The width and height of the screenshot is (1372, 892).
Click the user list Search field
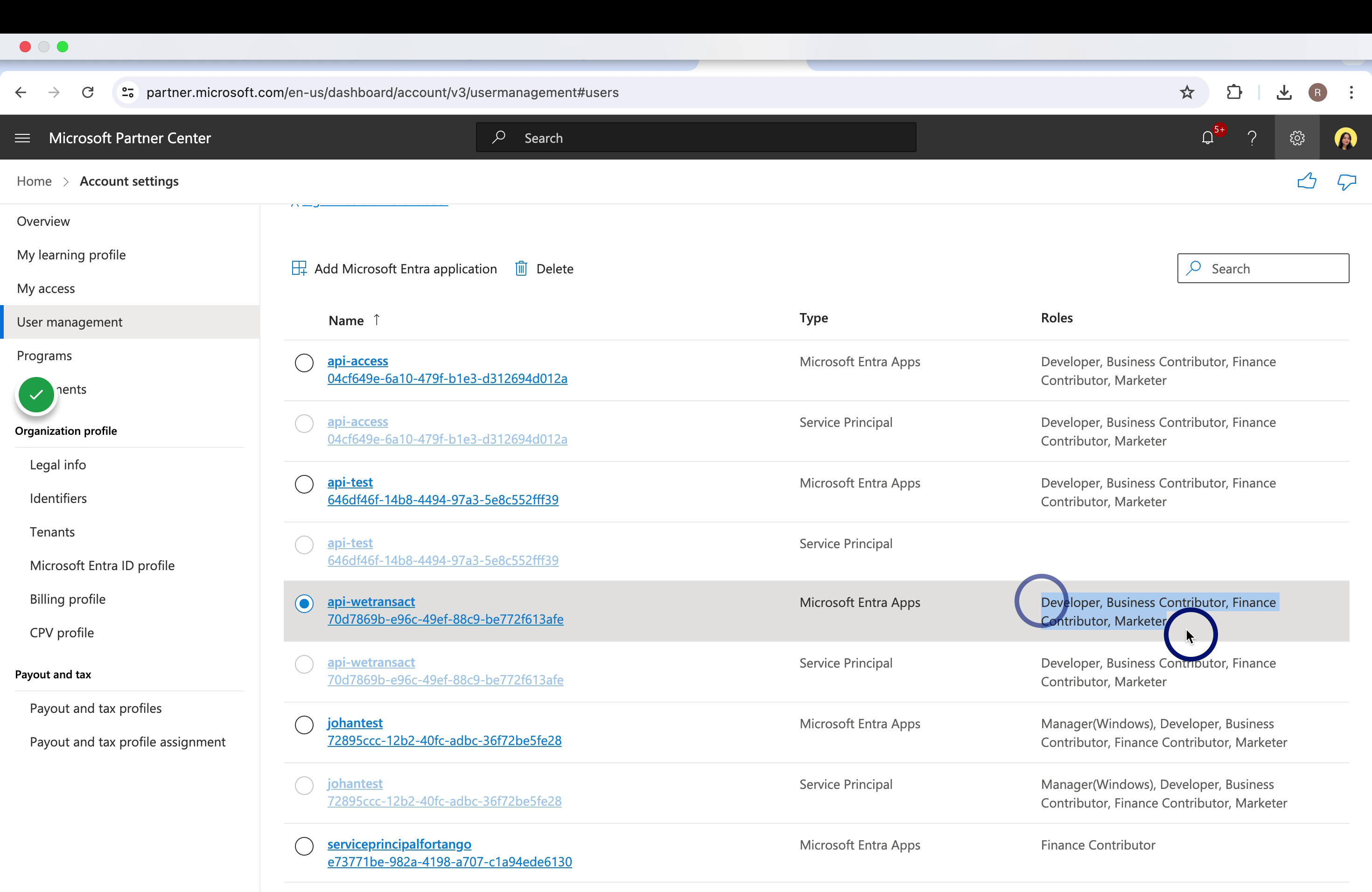pos(1262,269)
